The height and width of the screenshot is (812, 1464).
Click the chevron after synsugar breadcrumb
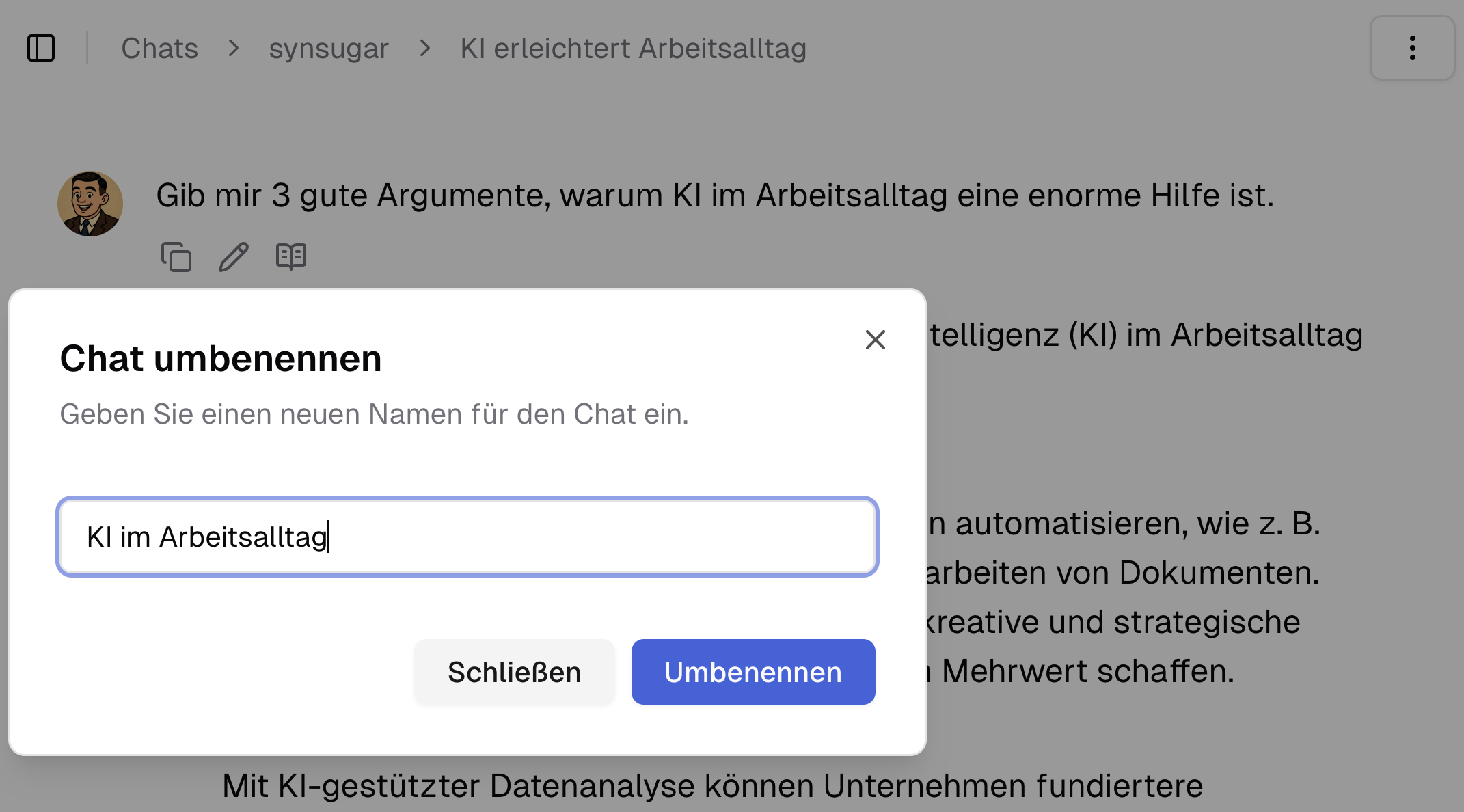pyautogui.click(x=426, y=48)
